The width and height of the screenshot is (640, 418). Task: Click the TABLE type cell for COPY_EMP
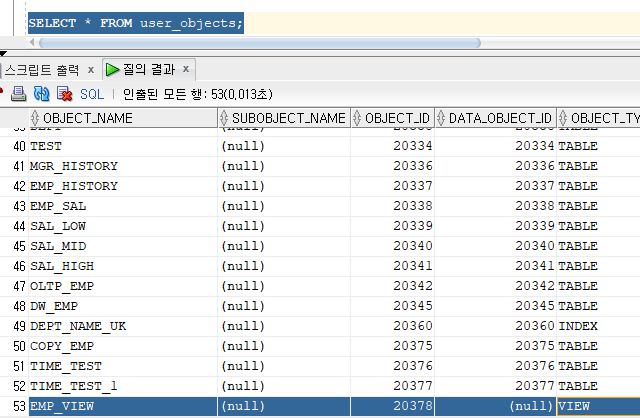pyautogui.click(x=598, y=346)
